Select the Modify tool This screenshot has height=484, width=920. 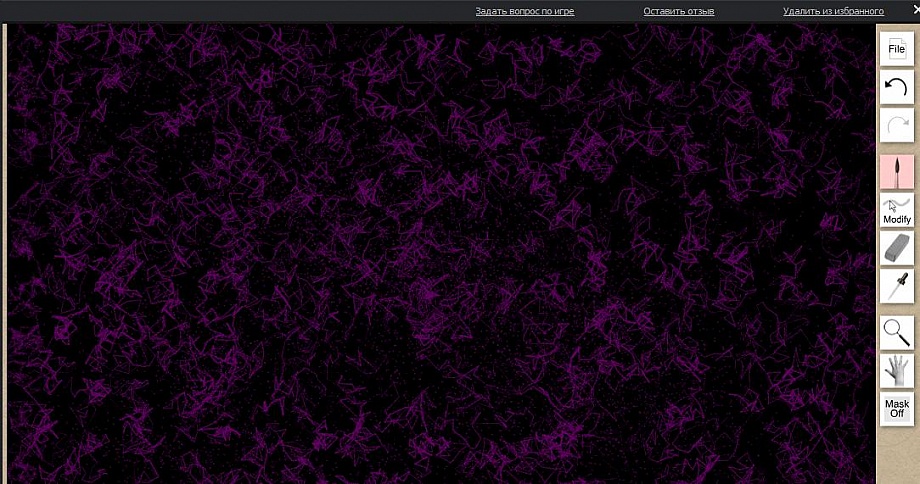coord(897,210)
